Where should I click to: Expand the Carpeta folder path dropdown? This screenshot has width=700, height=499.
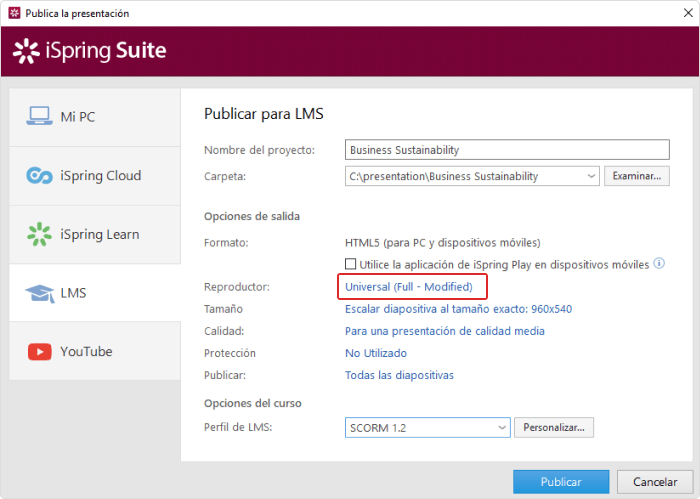[591, 176]
